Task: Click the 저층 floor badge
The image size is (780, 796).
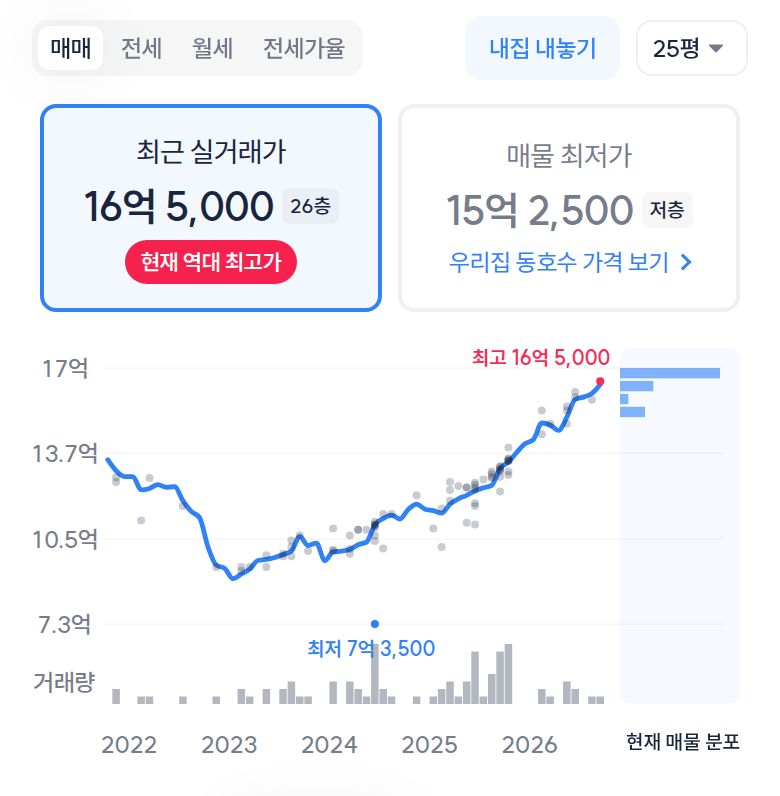Action: (667, 209)
